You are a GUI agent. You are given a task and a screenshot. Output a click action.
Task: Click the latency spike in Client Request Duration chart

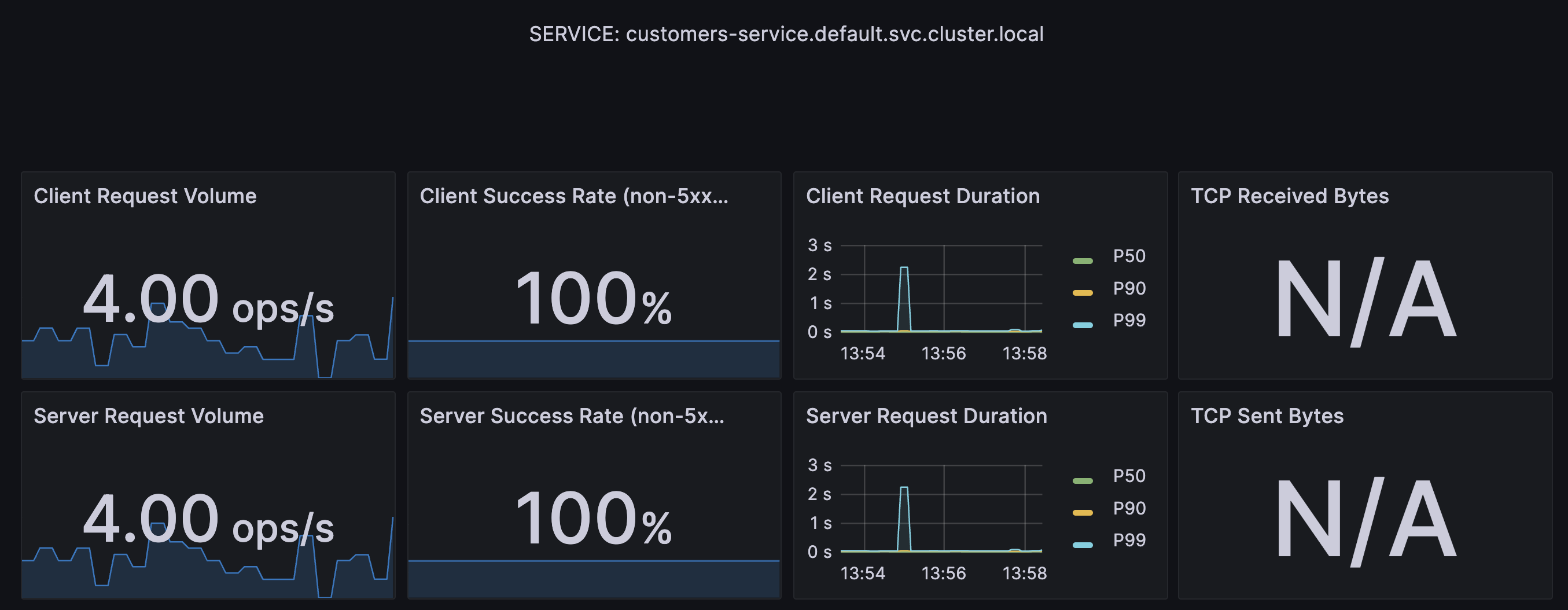pyautogui.click(x=904, y=298)
